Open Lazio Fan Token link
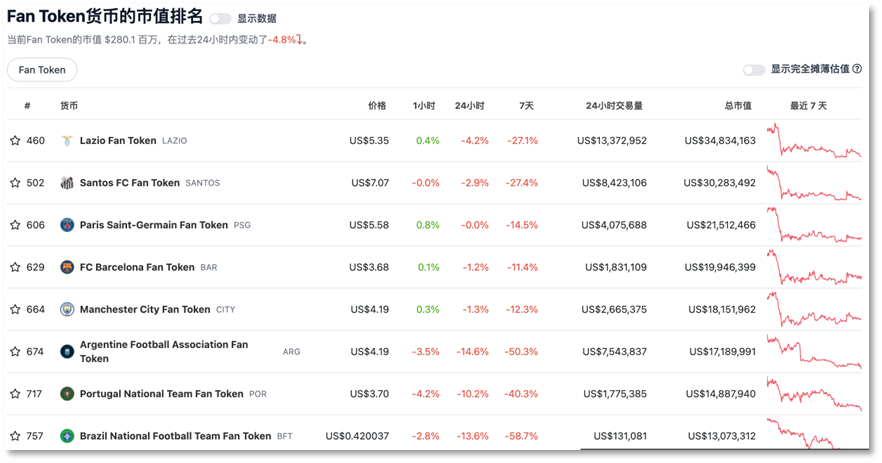 point(118,141)
